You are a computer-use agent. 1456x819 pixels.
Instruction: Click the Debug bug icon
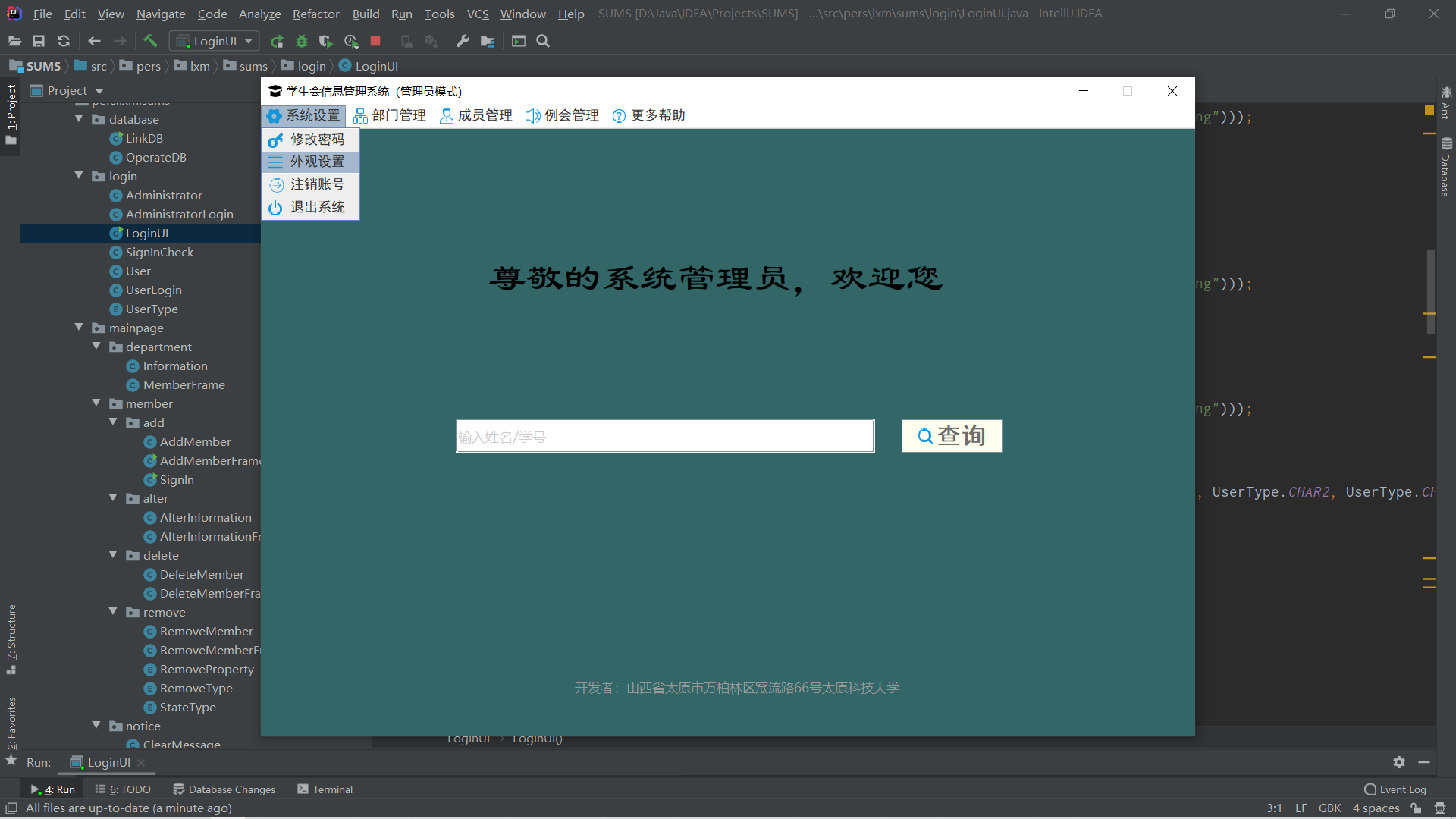tap(302, 41)
